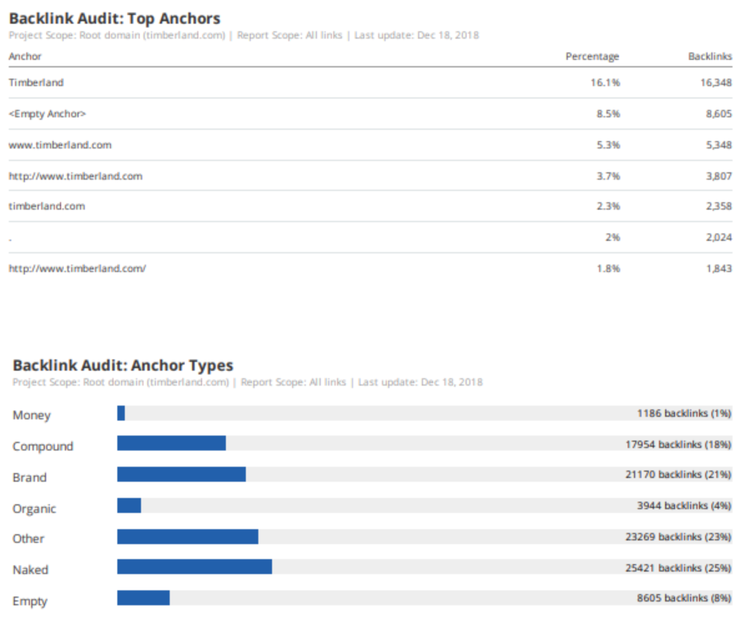The height and width of the screenshot is (634, 750).
Task: Select '23269 backlinks (23%)' value
Action: coord(678,537)
